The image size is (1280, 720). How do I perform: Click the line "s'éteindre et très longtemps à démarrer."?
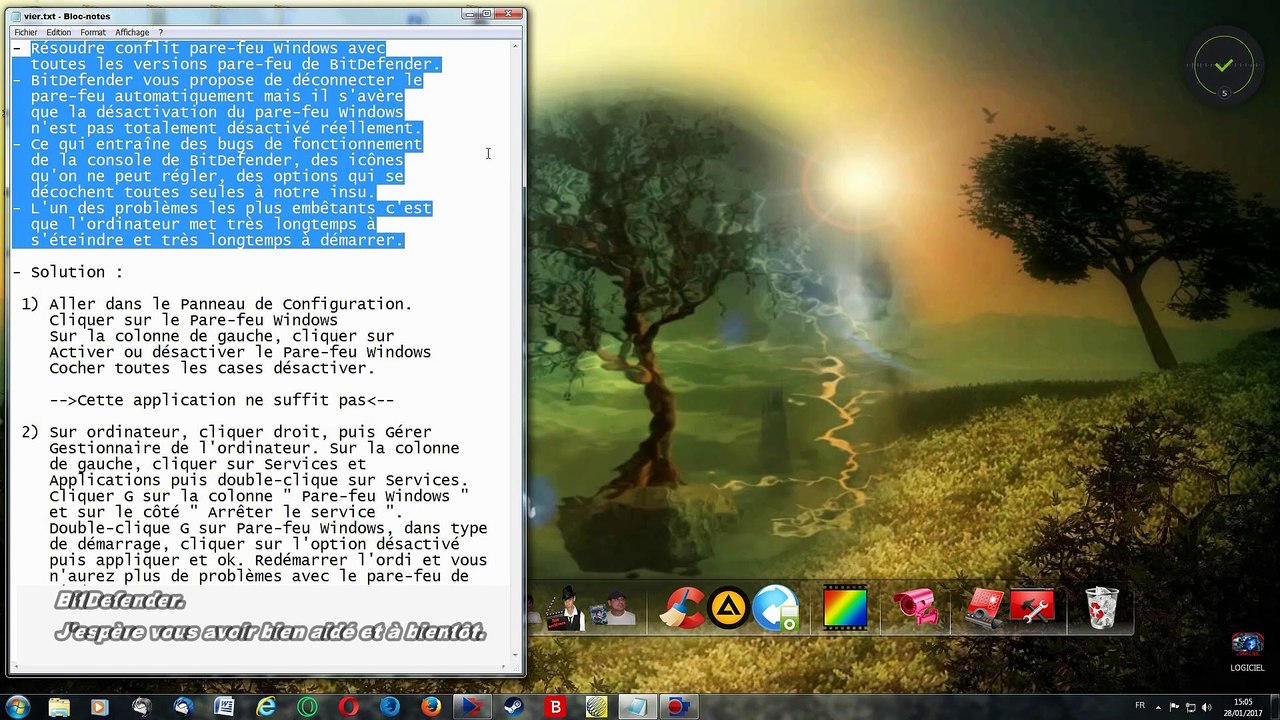[x=217, y=240]
